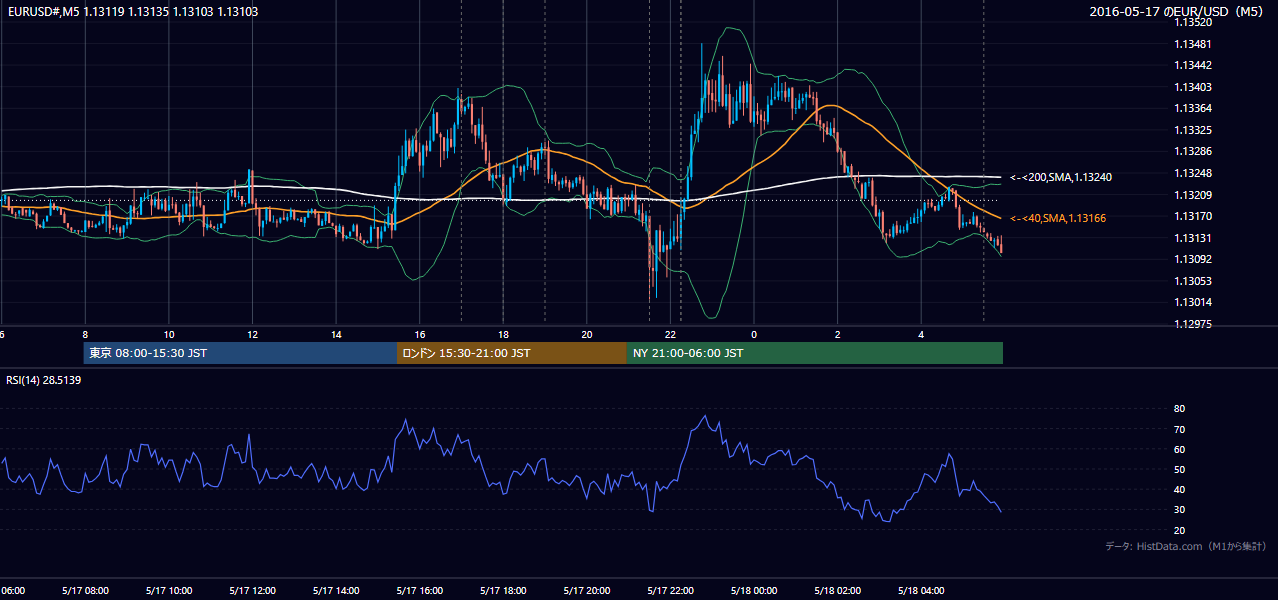Click hour 12 on the price chart time axis

click(x=252, y=335)
